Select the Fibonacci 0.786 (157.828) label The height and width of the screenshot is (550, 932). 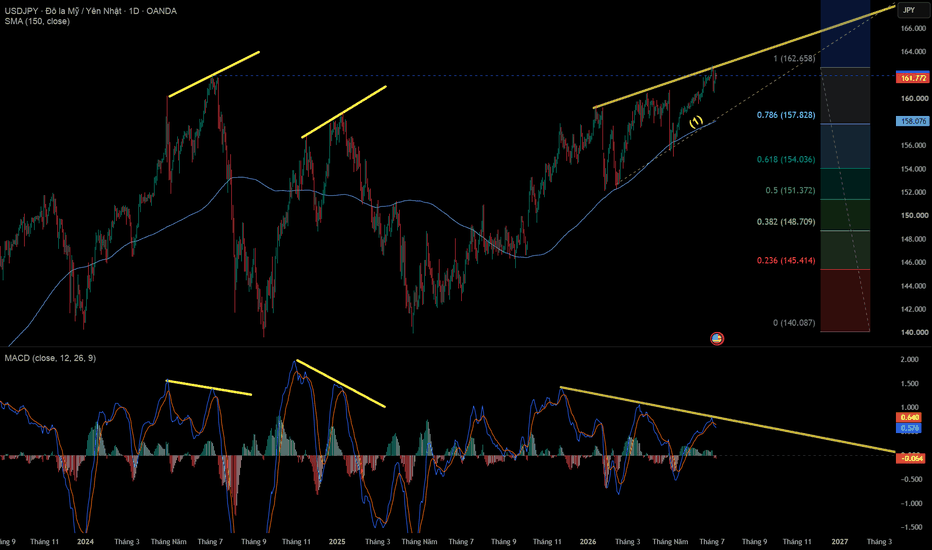click(x=786, y=115)
